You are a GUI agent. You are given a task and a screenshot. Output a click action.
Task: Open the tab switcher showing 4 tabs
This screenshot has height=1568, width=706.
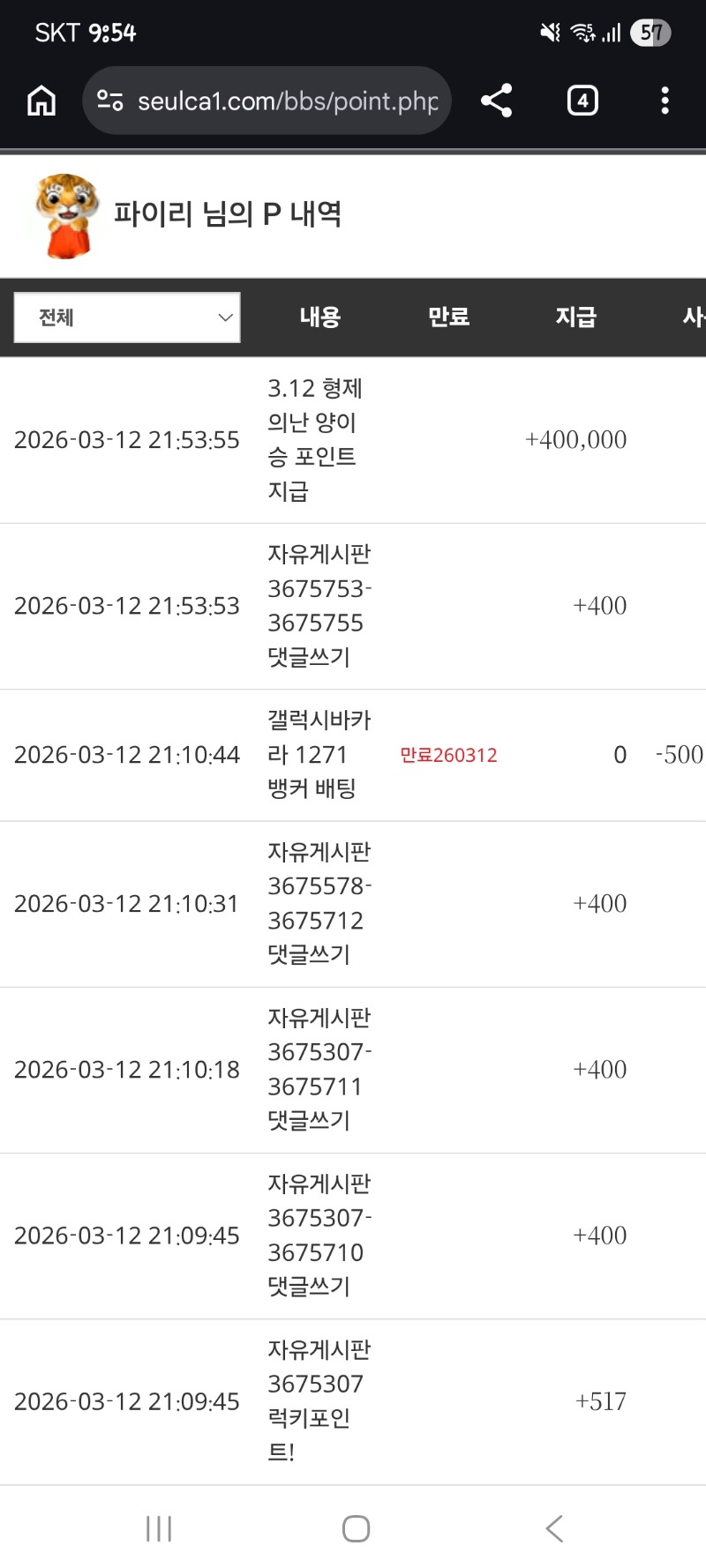click(x=582, y=101)
